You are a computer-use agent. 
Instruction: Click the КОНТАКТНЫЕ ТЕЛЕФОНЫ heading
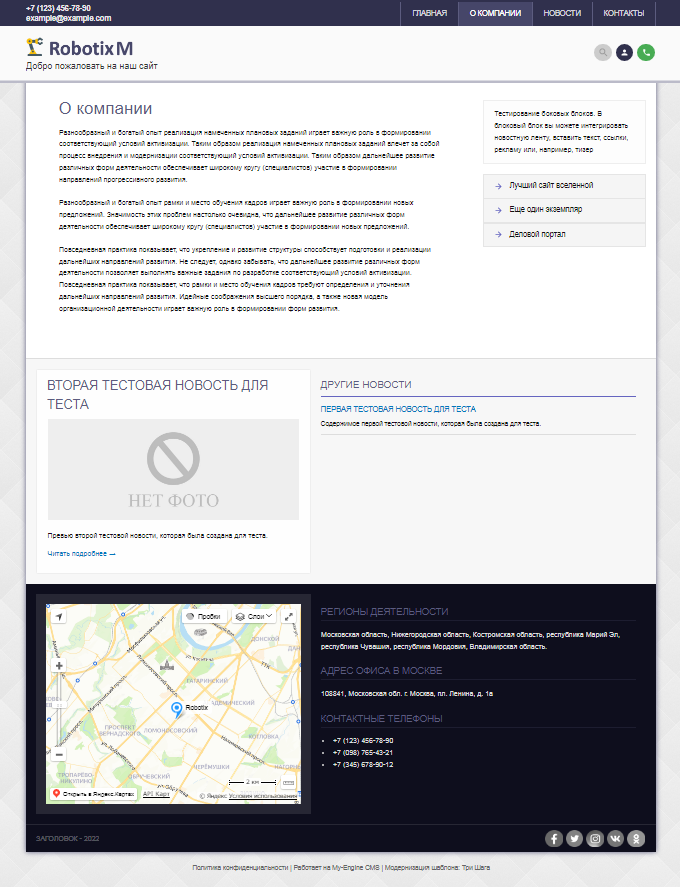[x=381, y=718]
